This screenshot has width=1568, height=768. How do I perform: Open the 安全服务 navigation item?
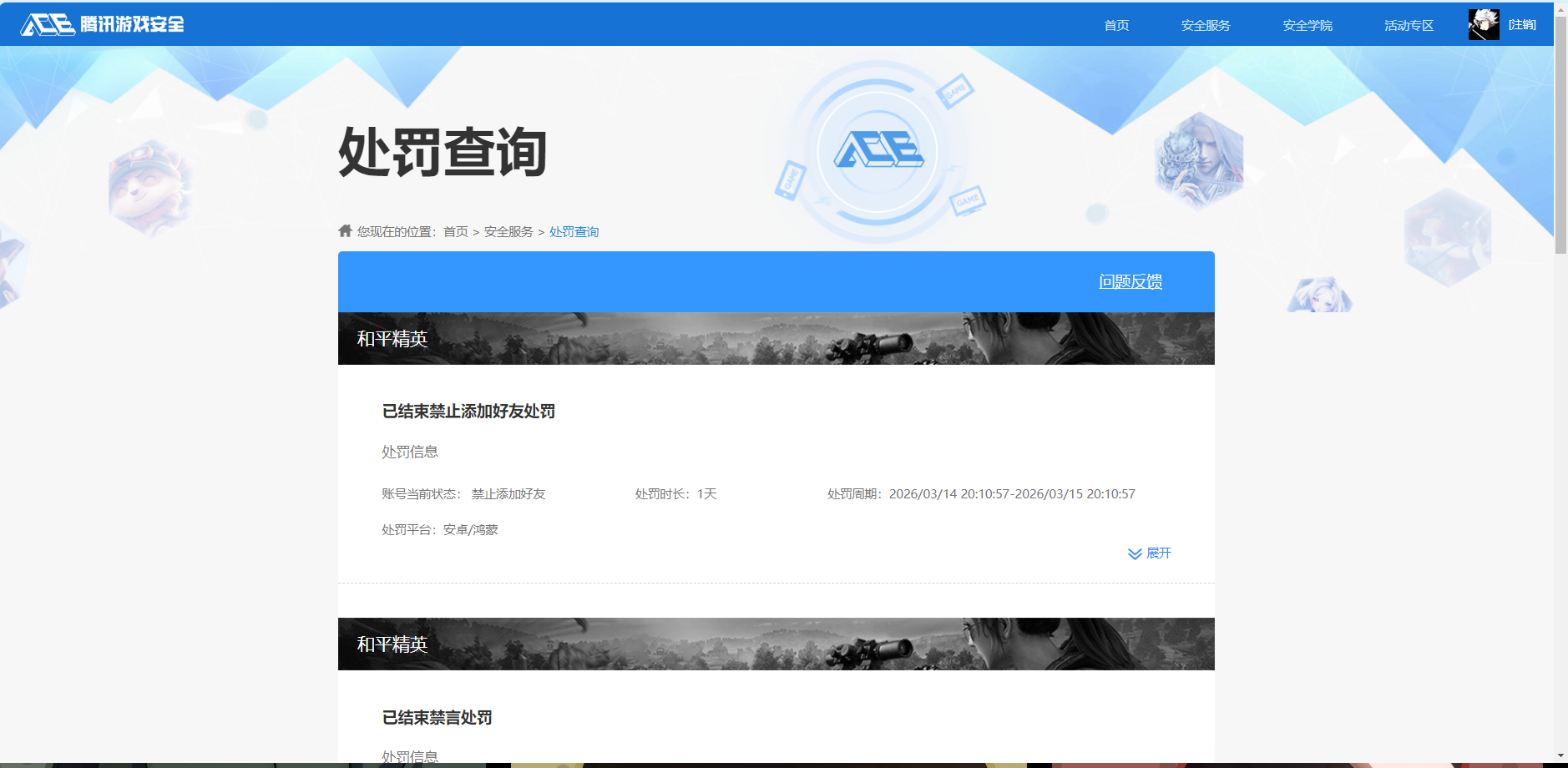[x=1206, y=25]
